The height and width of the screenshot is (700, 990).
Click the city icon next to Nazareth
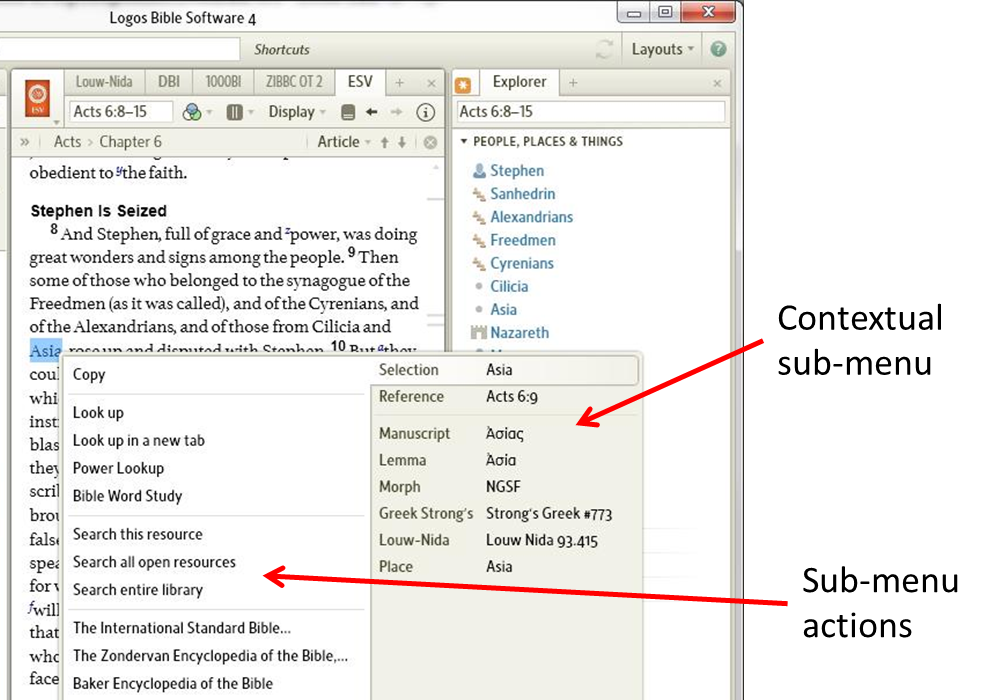tap(479, 332)
